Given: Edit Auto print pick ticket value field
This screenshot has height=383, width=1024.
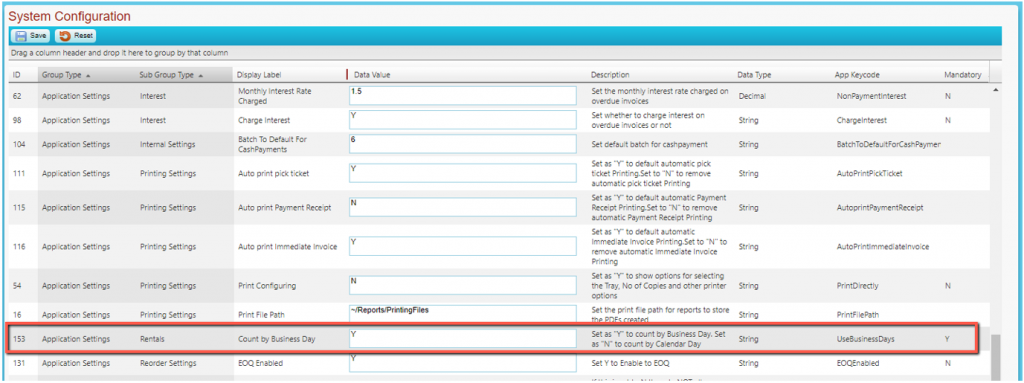Looking at the screenshot, I should click(463, 173).
